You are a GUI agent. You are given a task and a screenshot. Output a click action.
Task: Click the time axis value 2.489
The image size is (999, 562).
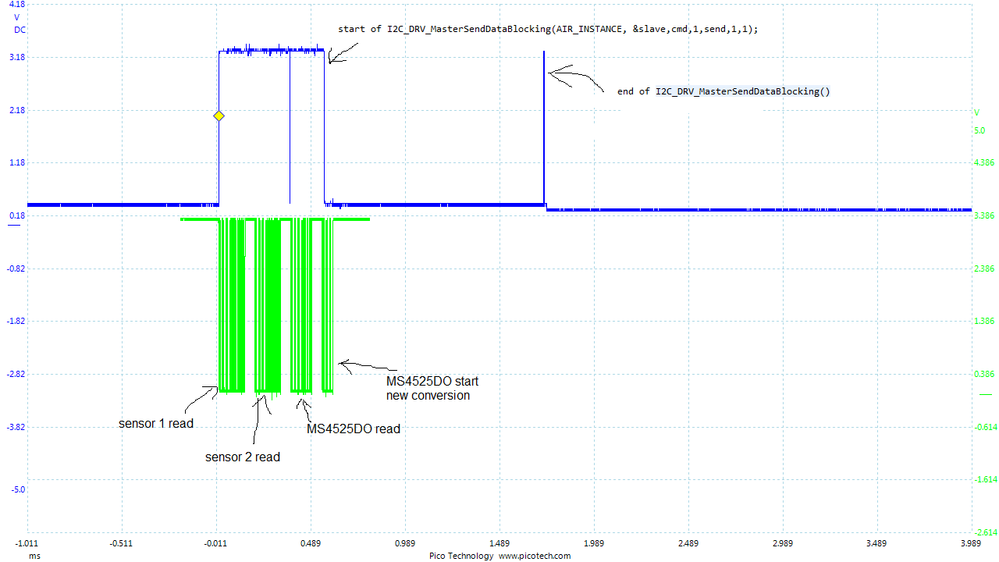click(x=687, y=544)
